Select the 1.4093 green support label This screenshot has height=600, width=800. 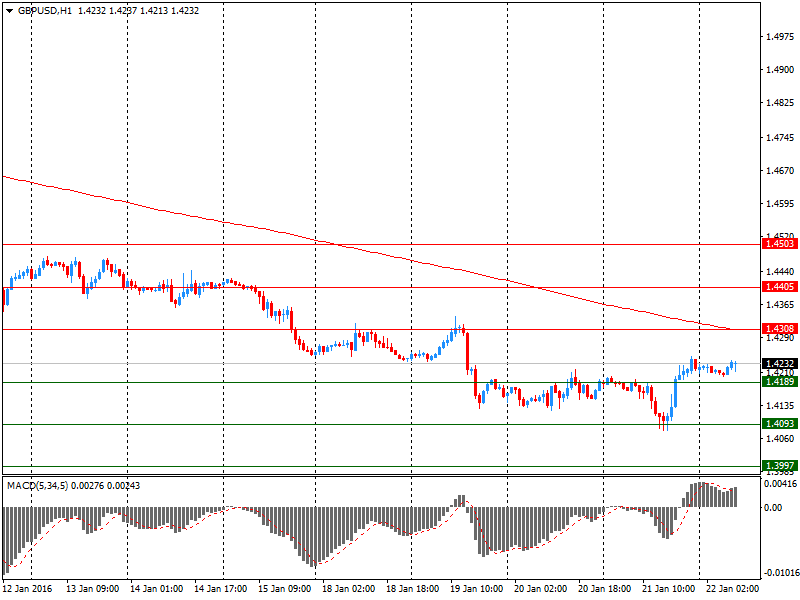coord(780,423)
